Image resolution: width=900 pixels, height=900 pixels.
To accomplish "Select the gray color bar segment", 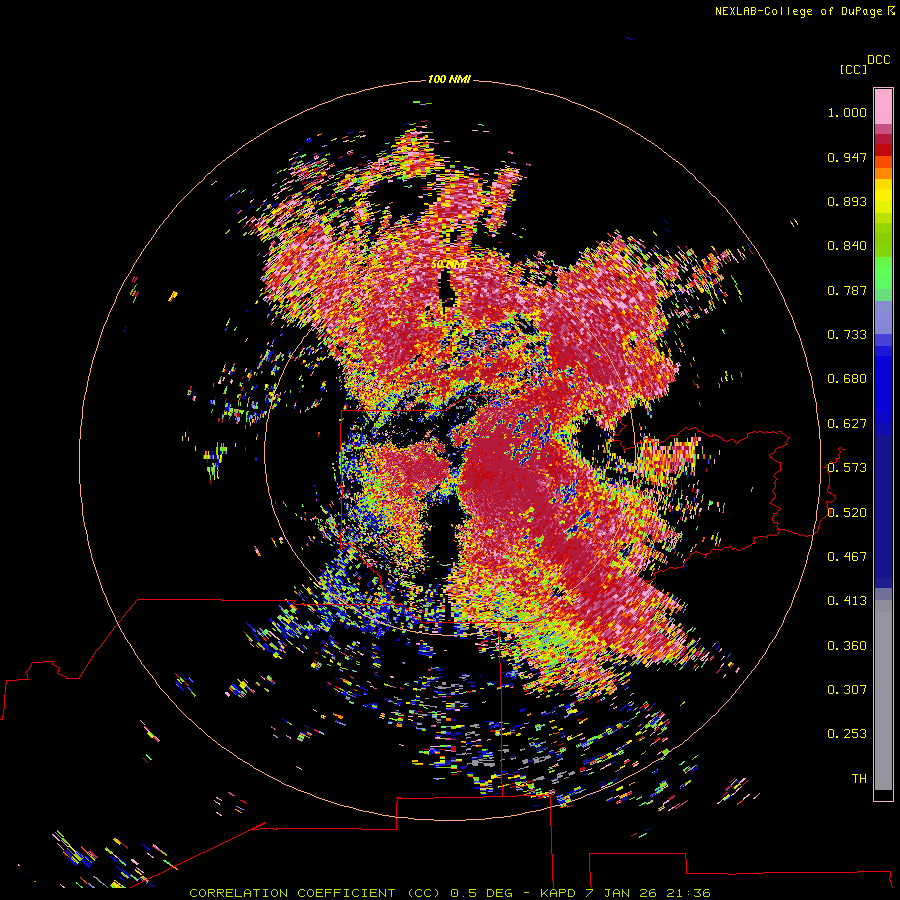I will [883, 695].
